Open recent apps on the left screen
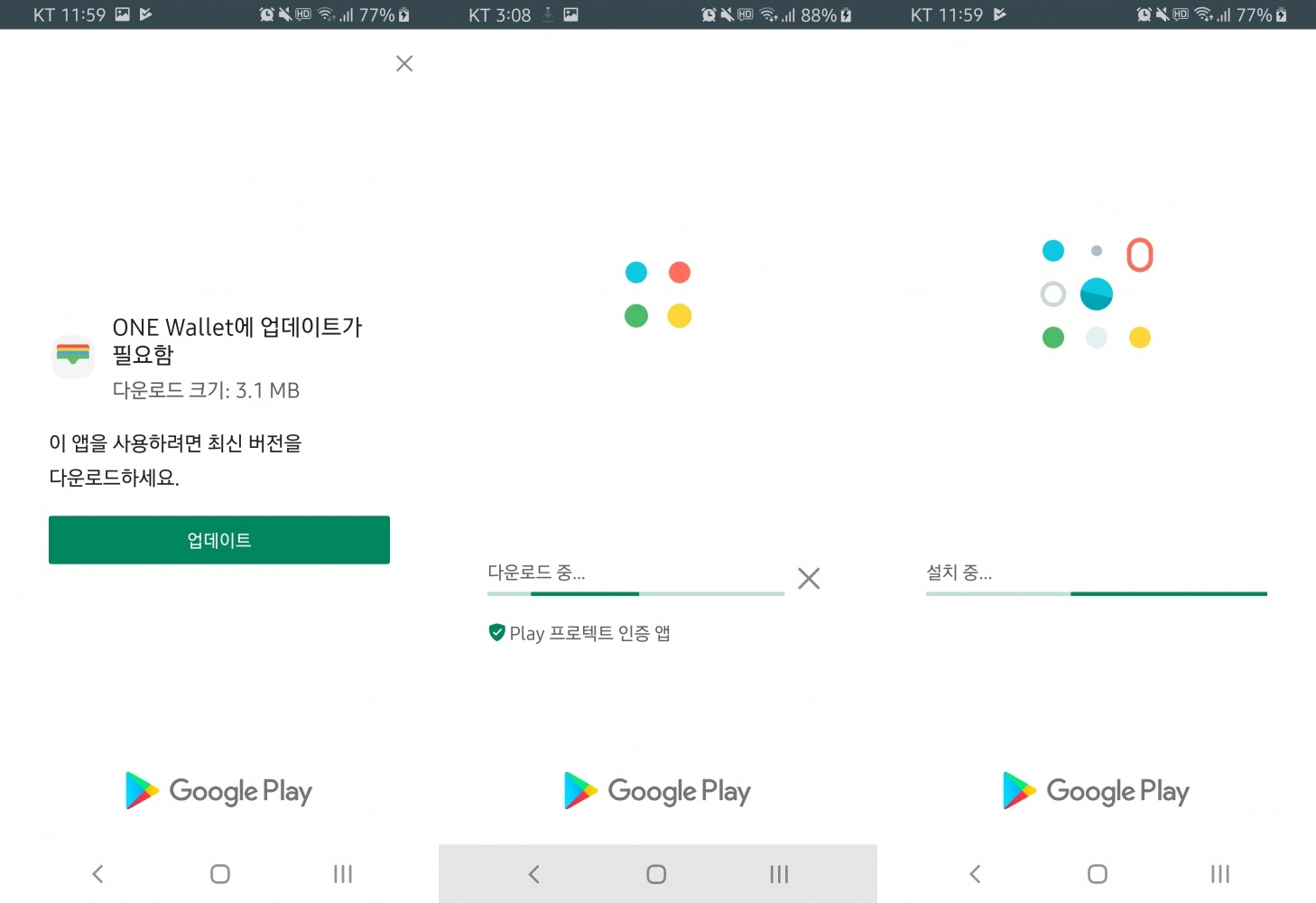Viewport: 1316px width, 903px height. [343, 874]
